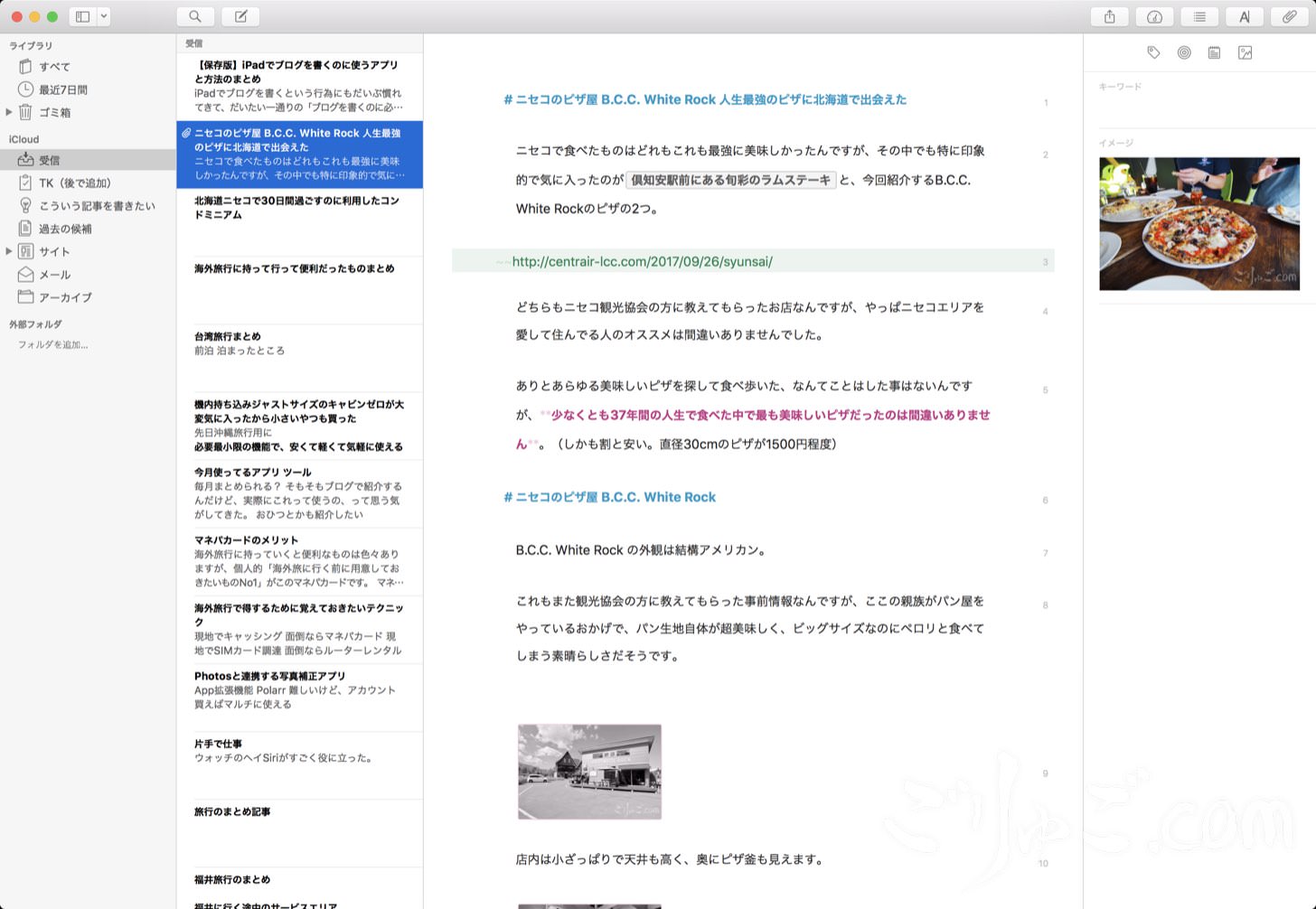The image size is (1316, 909).
Task: Open the revision/markup pane
Action: point(1245,15)
